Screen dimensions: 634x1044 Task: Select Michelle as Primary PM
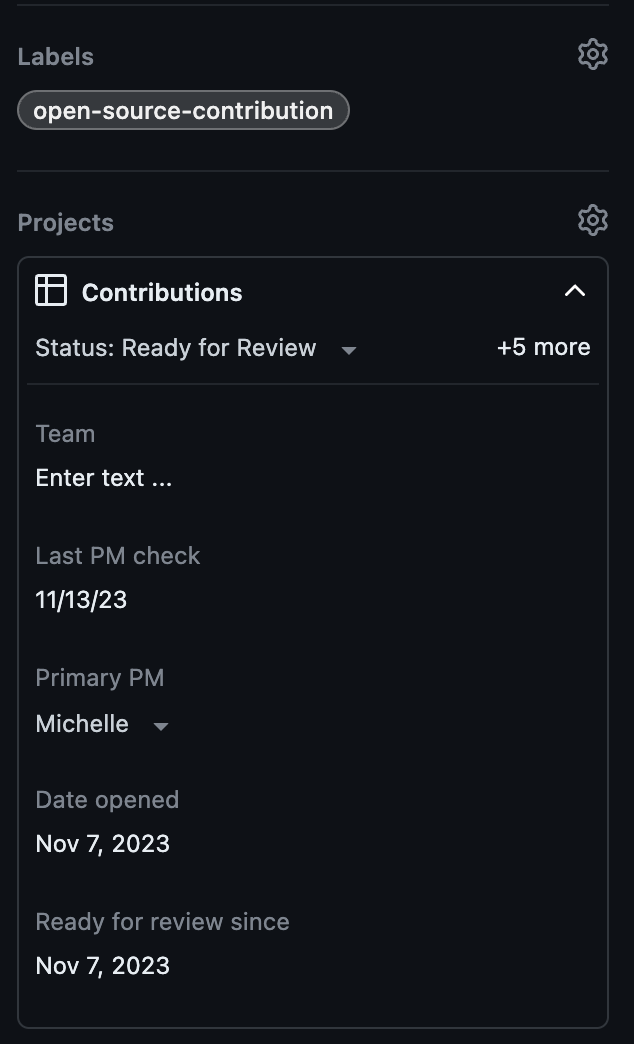82,724
